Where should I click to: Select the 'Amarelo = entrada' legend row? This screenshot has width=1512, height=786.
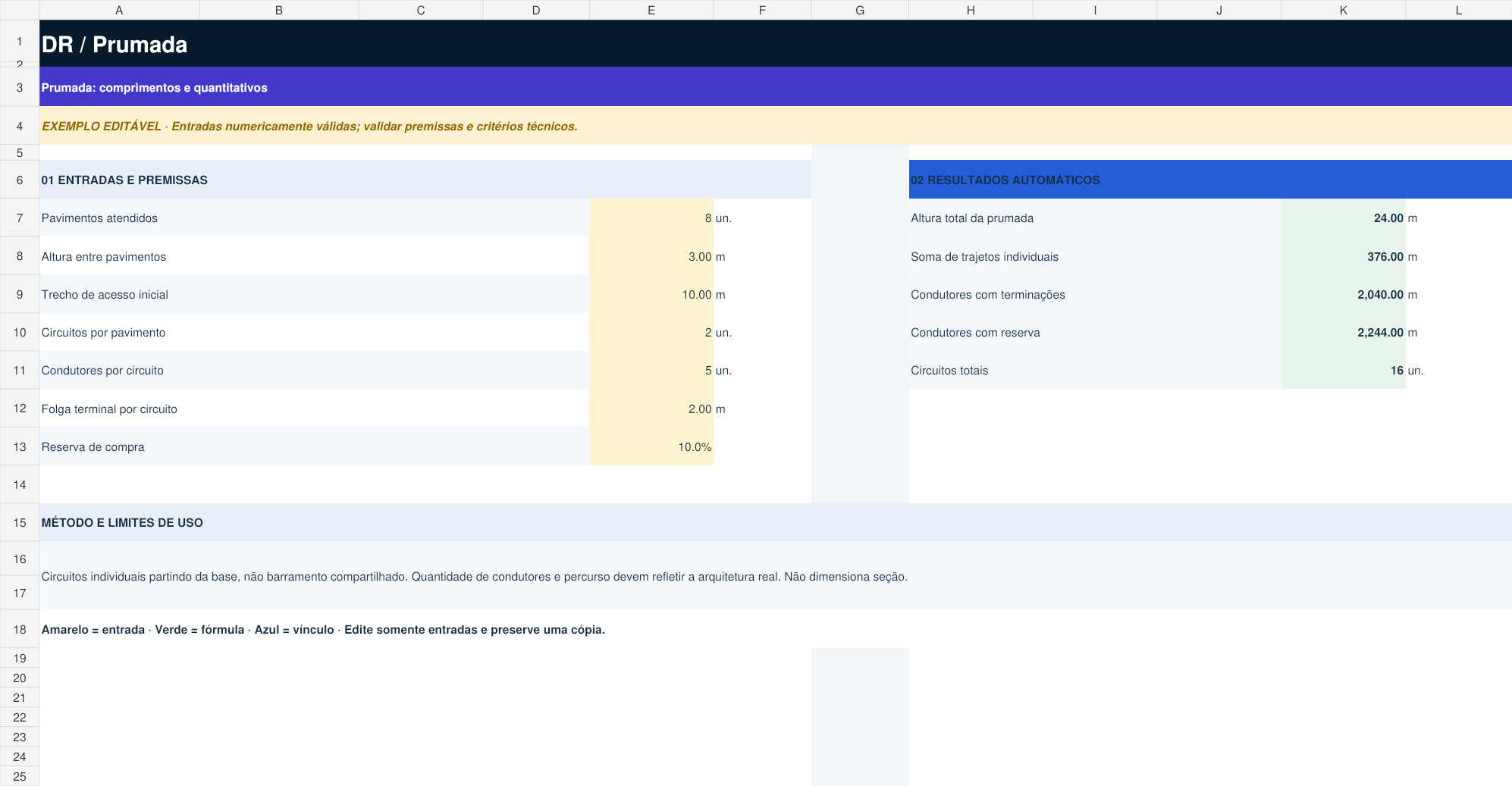click(775, 629)
